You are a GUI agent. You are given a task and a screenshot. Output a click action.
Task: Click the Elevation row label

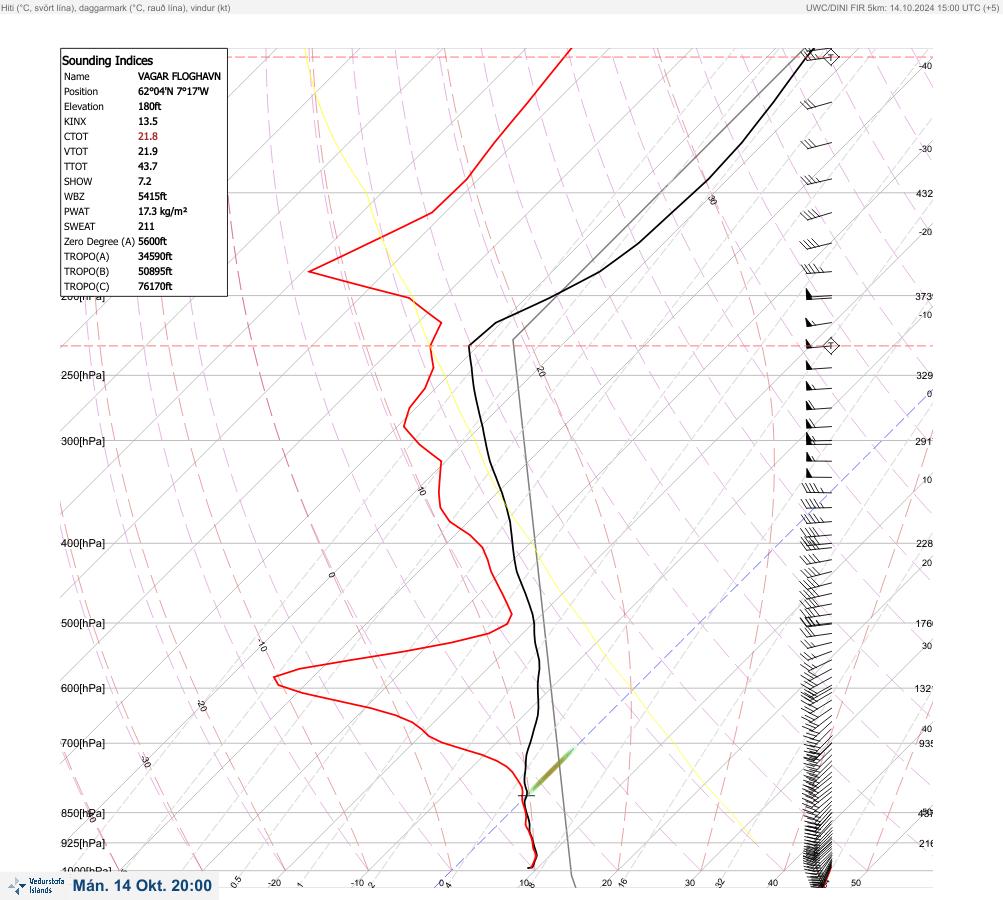[84, 106]
